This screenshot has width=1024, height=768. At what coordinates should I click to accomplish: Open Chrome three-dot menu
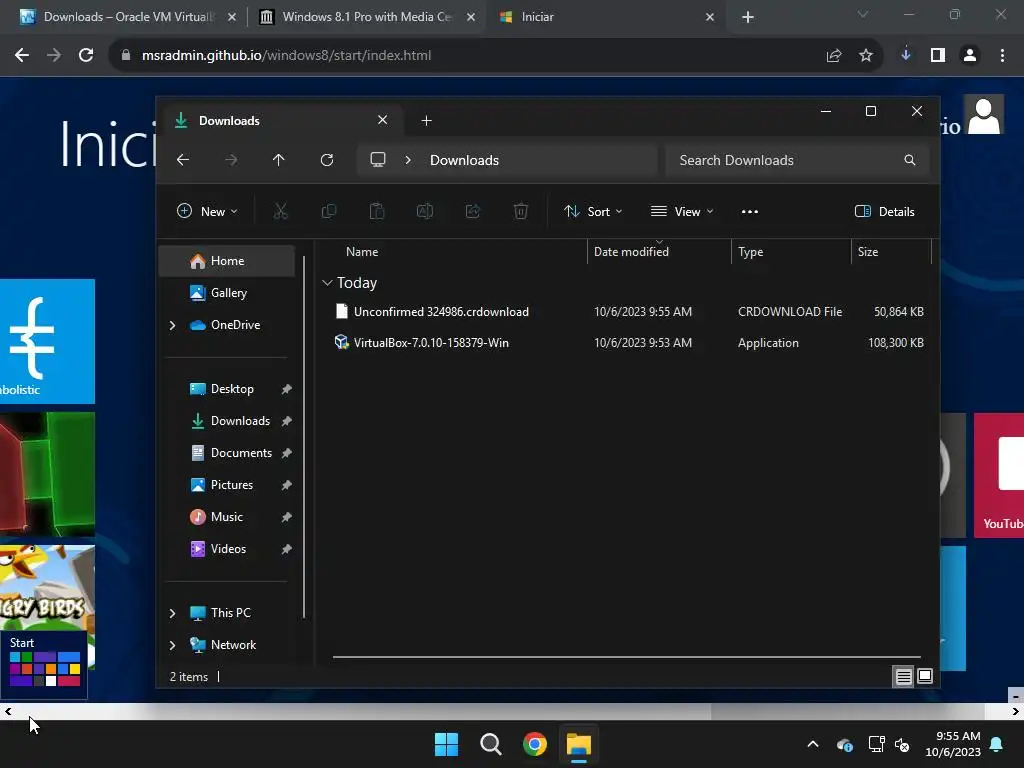coord(1002,56)
